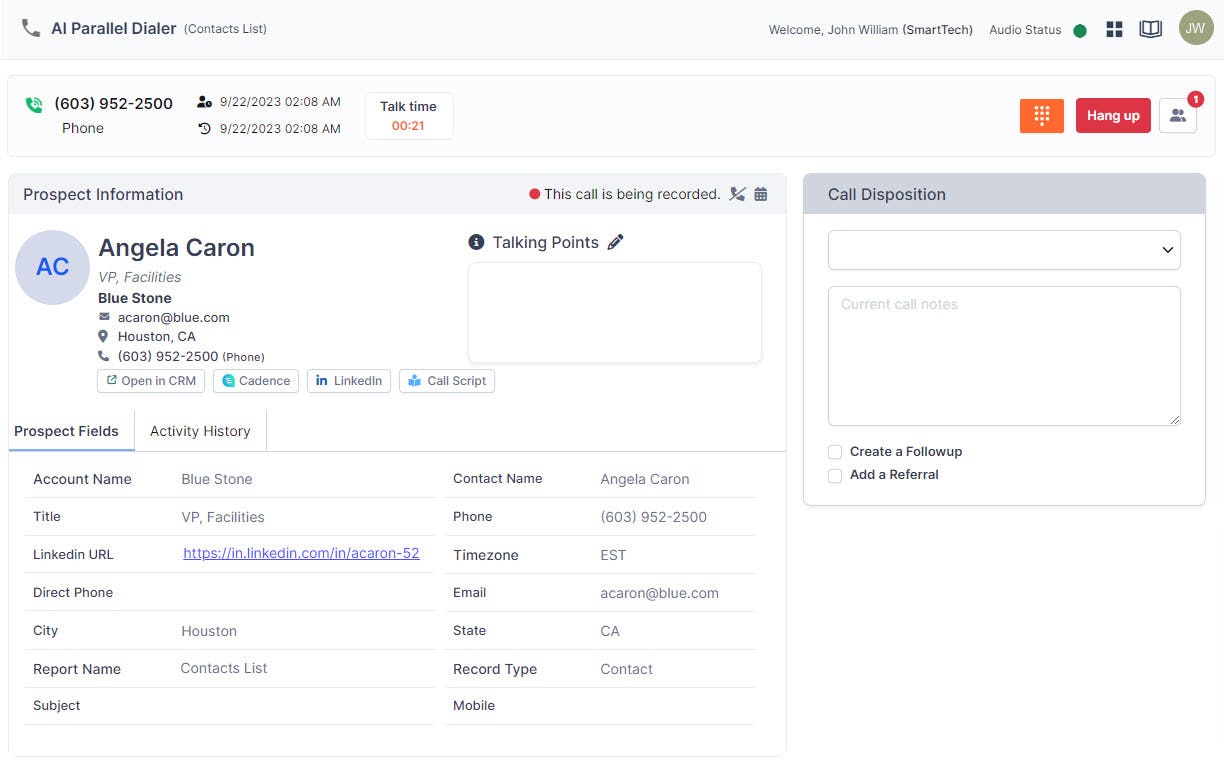Open Angela's LinkedIn profile URL link
The image size is (1224, 763).
(302, 553)
